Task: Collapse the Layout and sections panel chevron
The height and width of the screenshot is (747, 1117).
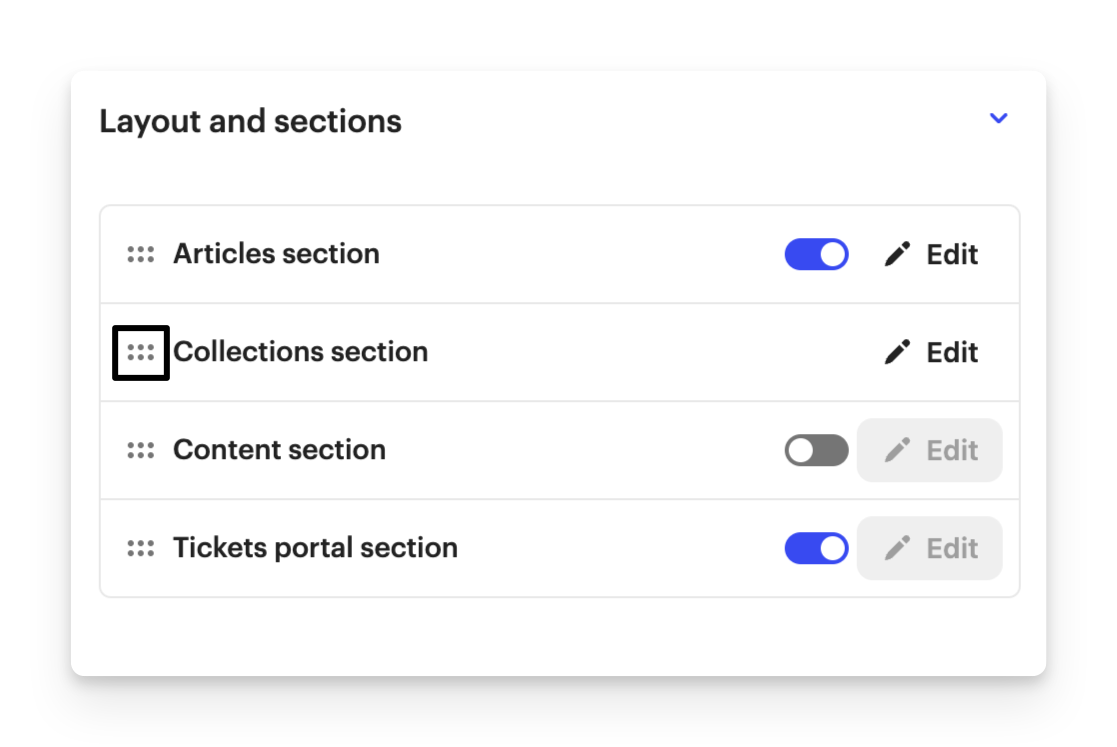Action: tap(998, 118)
